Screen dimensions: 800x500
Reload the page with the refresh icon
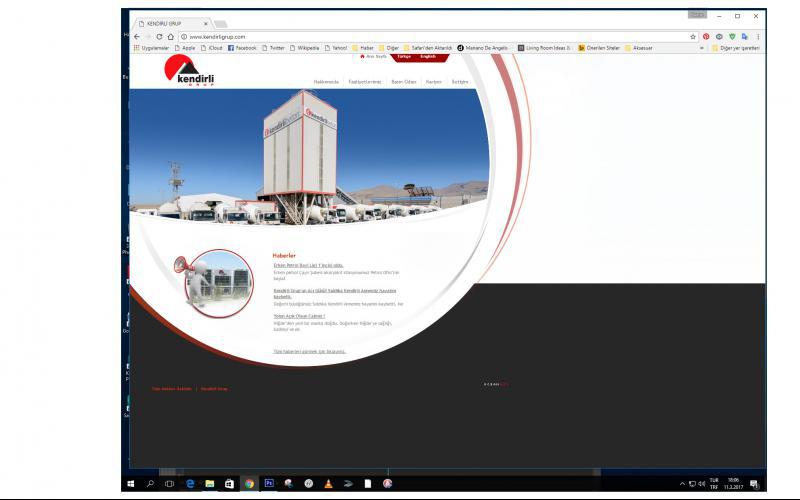click(159, 37)
